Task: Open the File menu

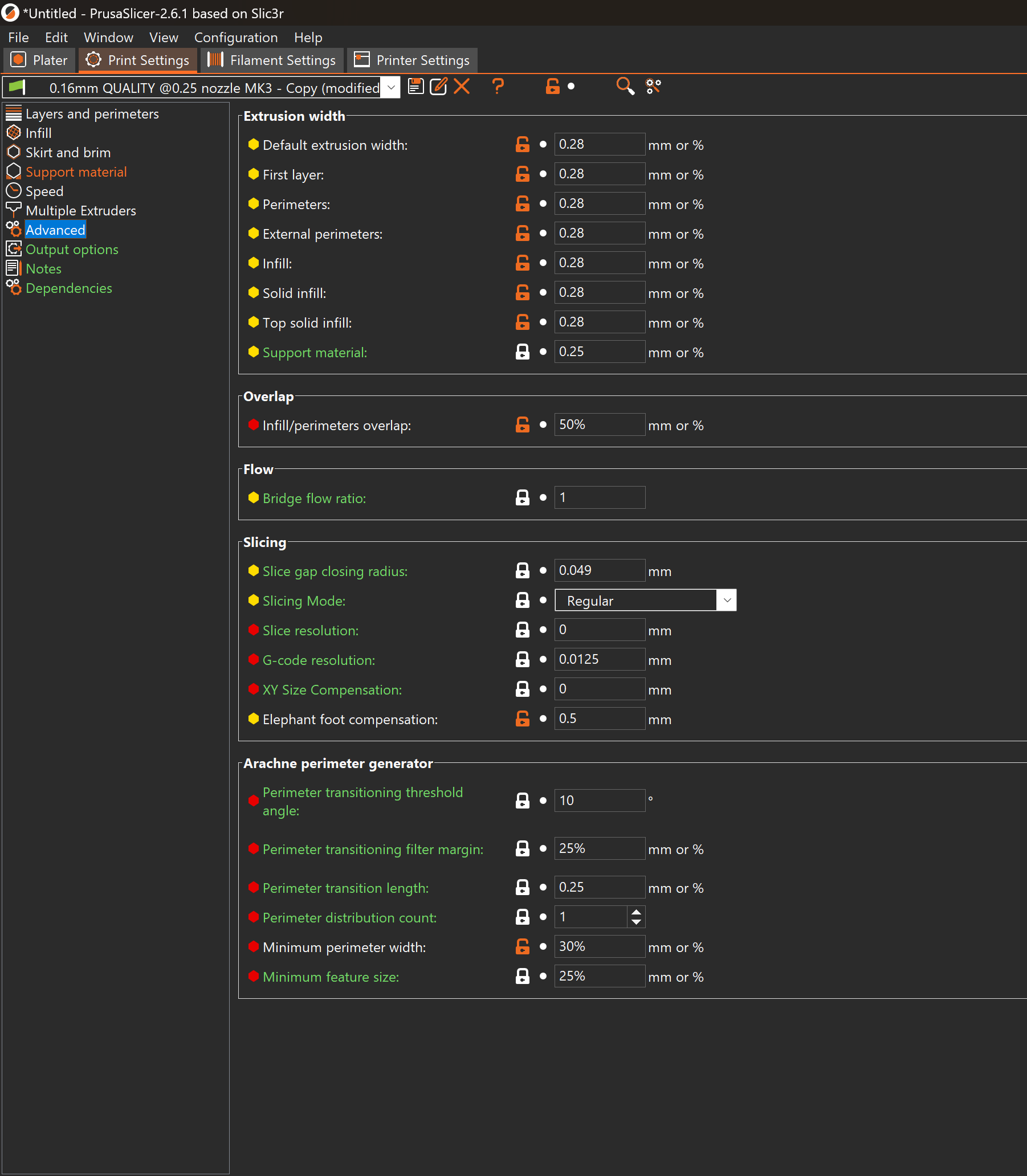Action: coord(18,38)
